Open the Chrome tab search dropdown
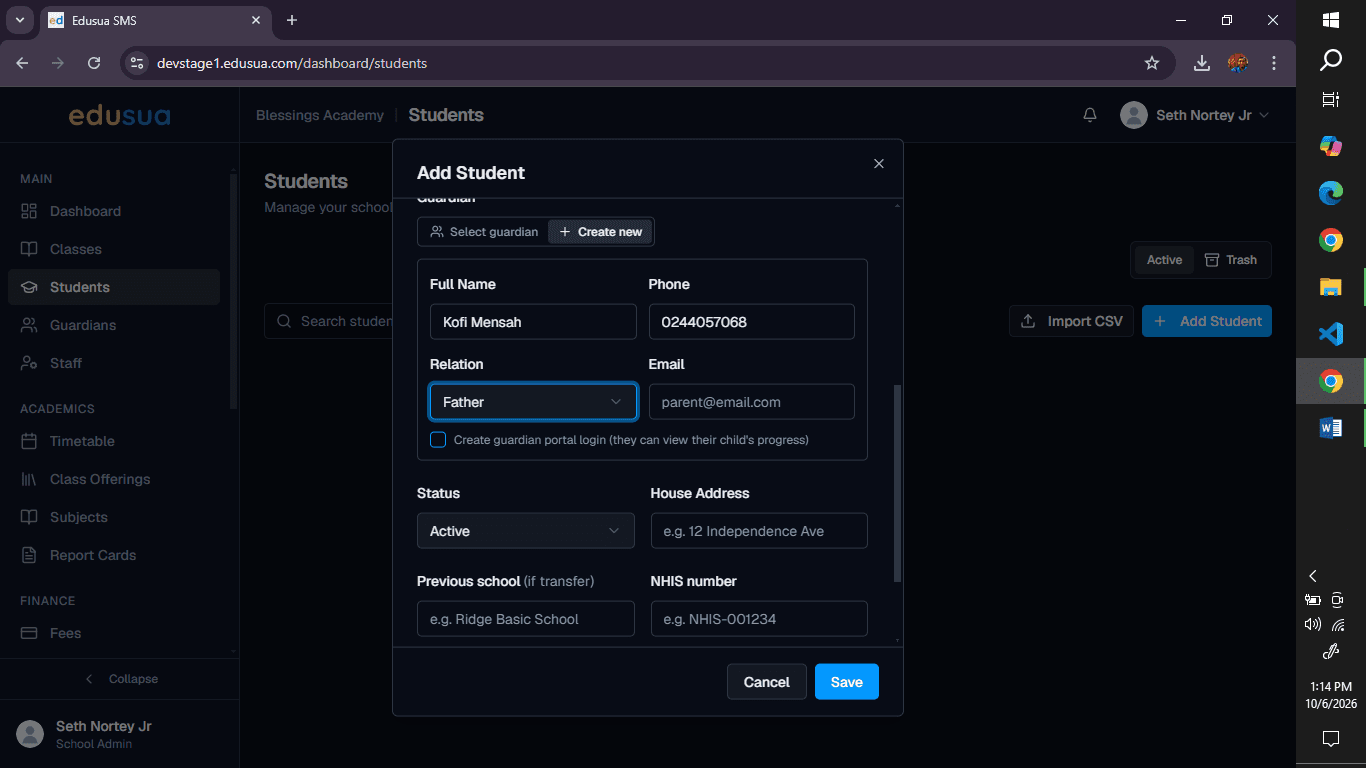1366x768 pixels. tap(19, 20)
